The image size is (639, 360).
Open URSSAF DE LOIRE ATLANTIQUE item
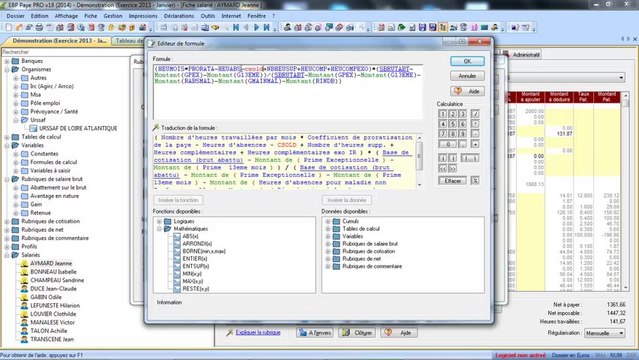pos(78,128)
